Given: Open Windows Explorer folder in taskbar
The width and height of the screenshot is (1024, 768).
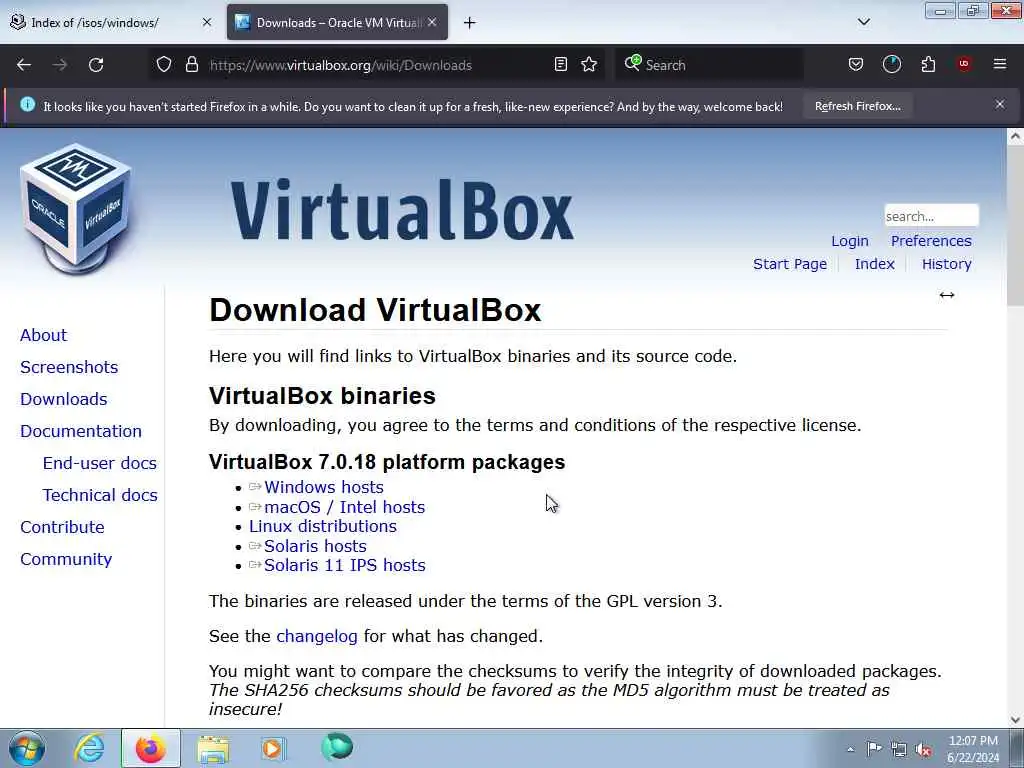Looking at the screenshot, I should pyautogui.click(x=213, y=749).
